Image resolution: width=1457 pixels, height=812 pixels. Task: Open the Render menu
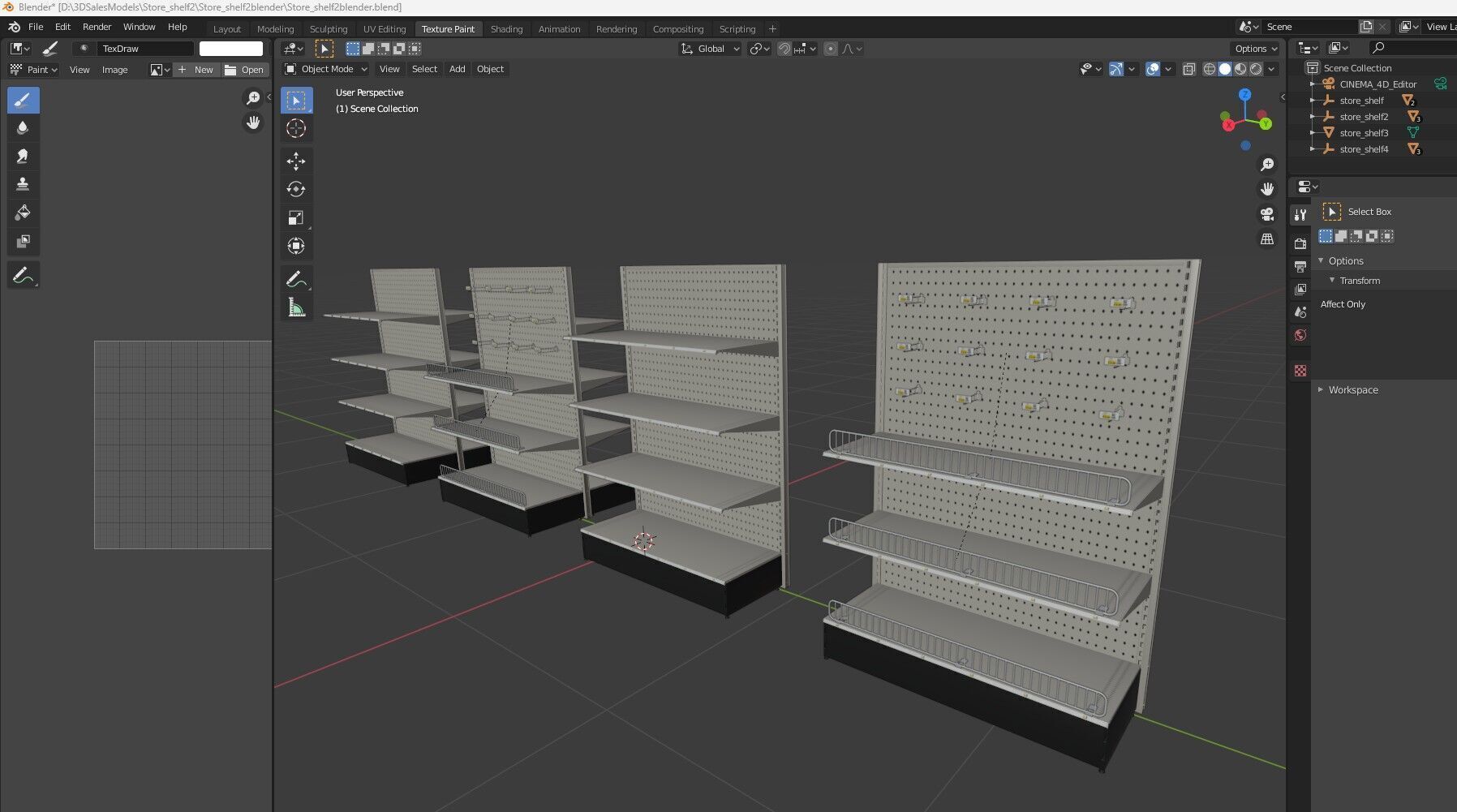click(x=97, y=27)
